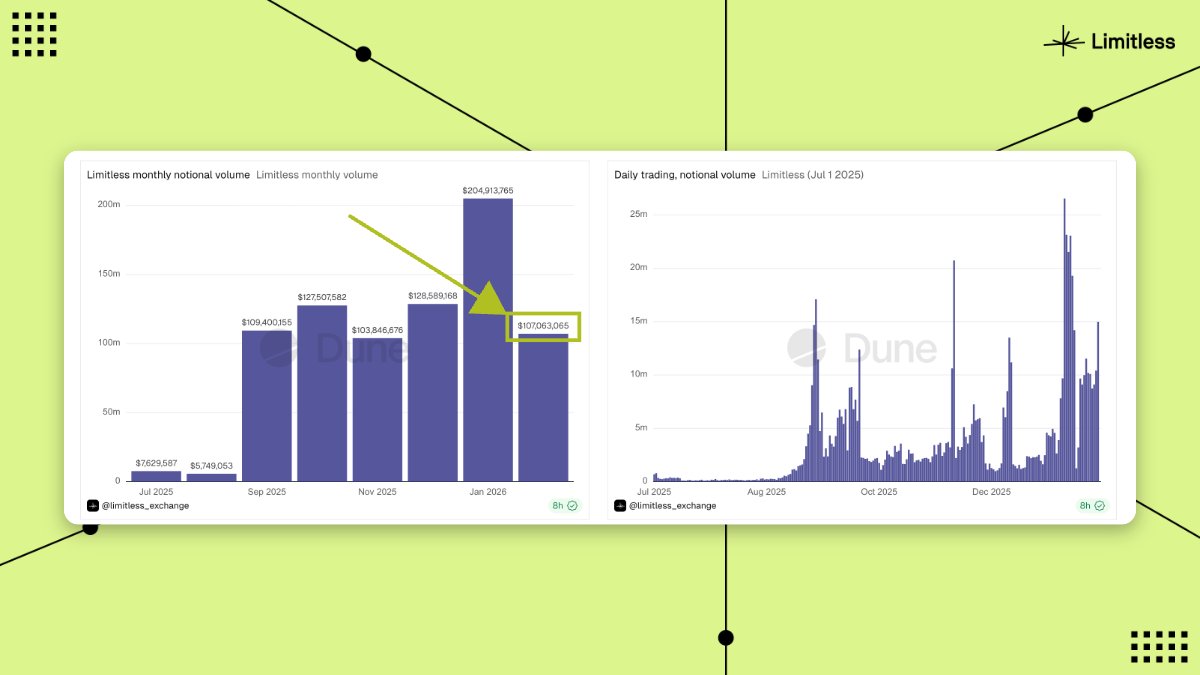Screen dimensions: 1200x675
Task: Open the @limitless_exchange link under the daily chart
Action: click(673, 506)
